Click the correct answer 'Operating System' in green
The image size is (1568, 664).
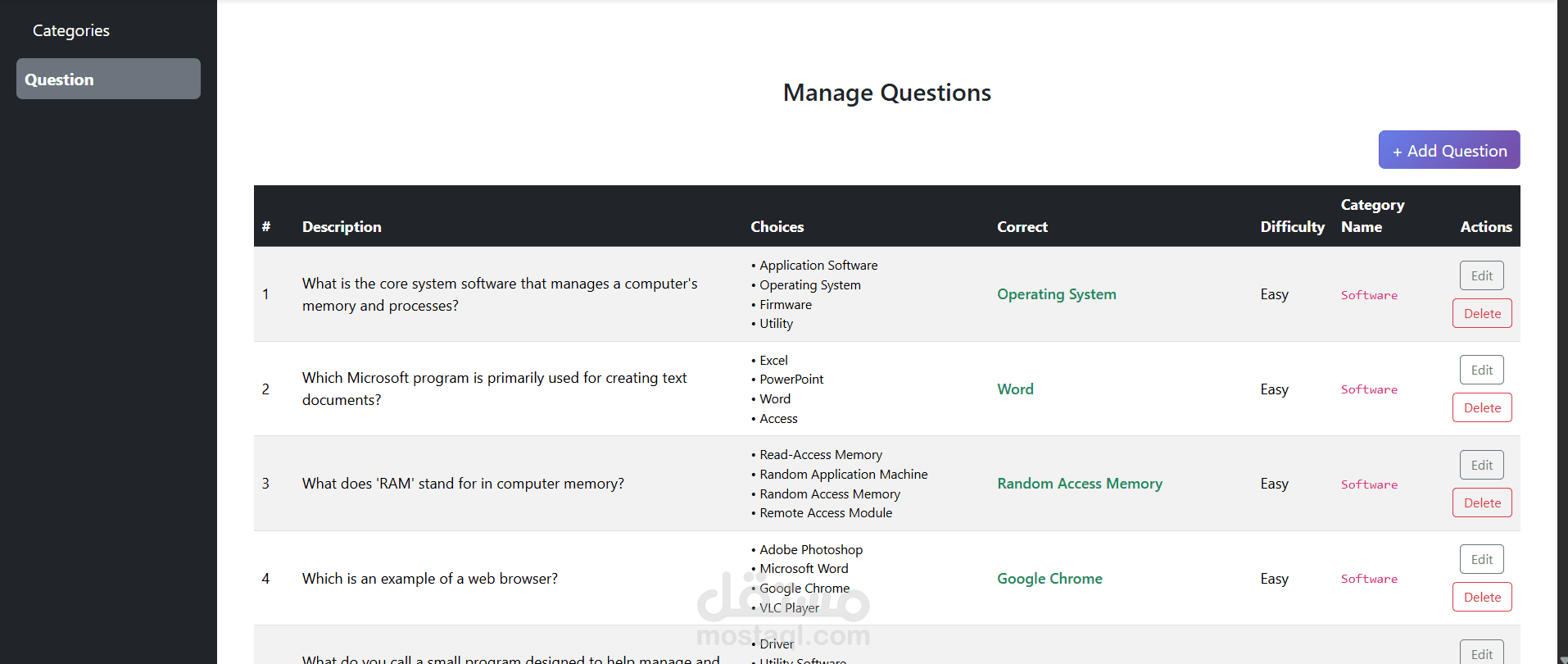pos(1057,294)
